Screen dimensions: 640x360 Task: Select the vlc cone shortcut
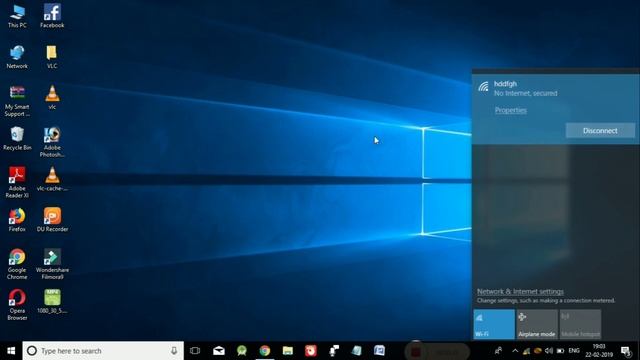[x=52, y=98]
